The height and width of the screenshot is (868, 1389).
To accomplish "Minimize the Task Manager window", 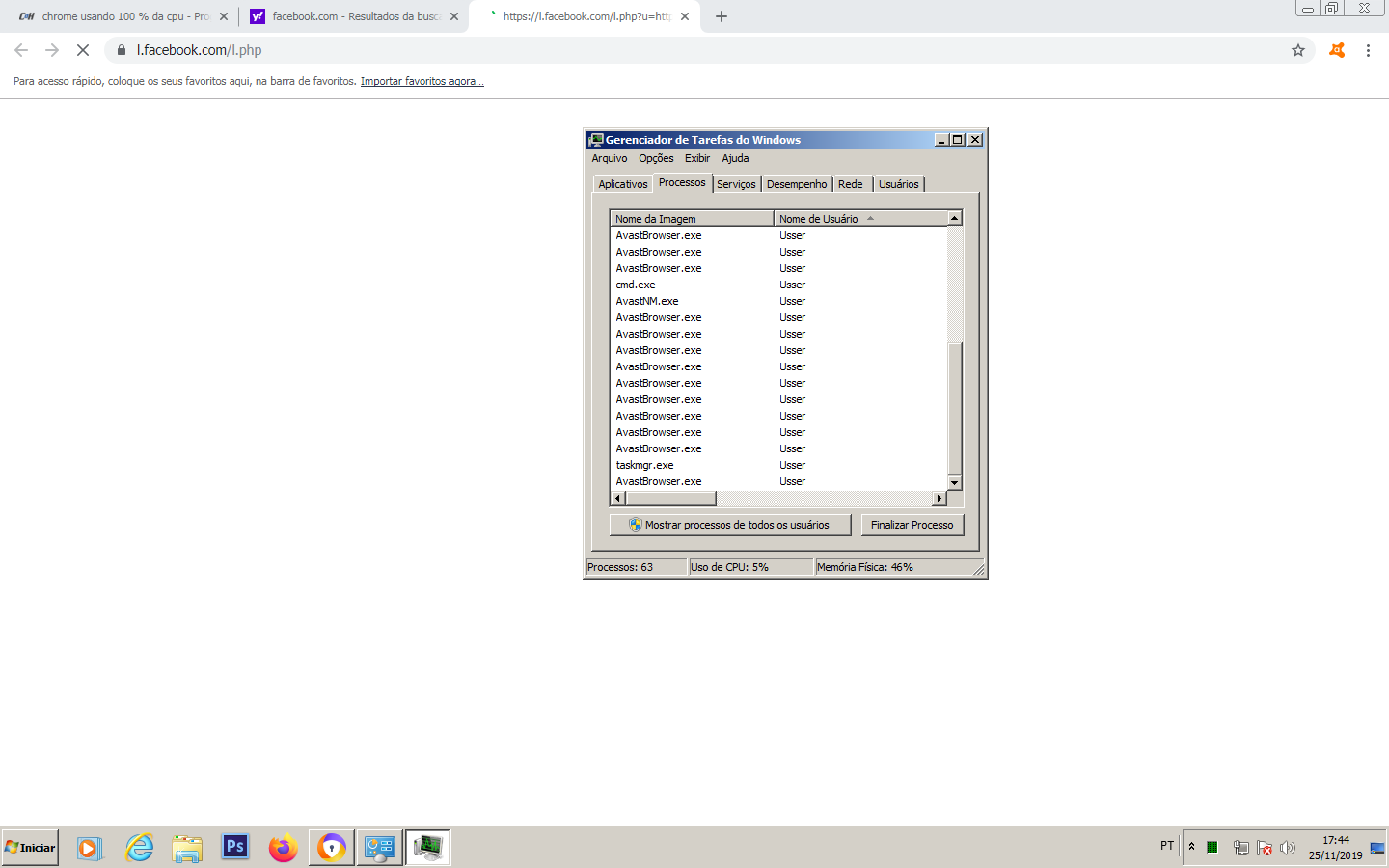I will 942,140.
